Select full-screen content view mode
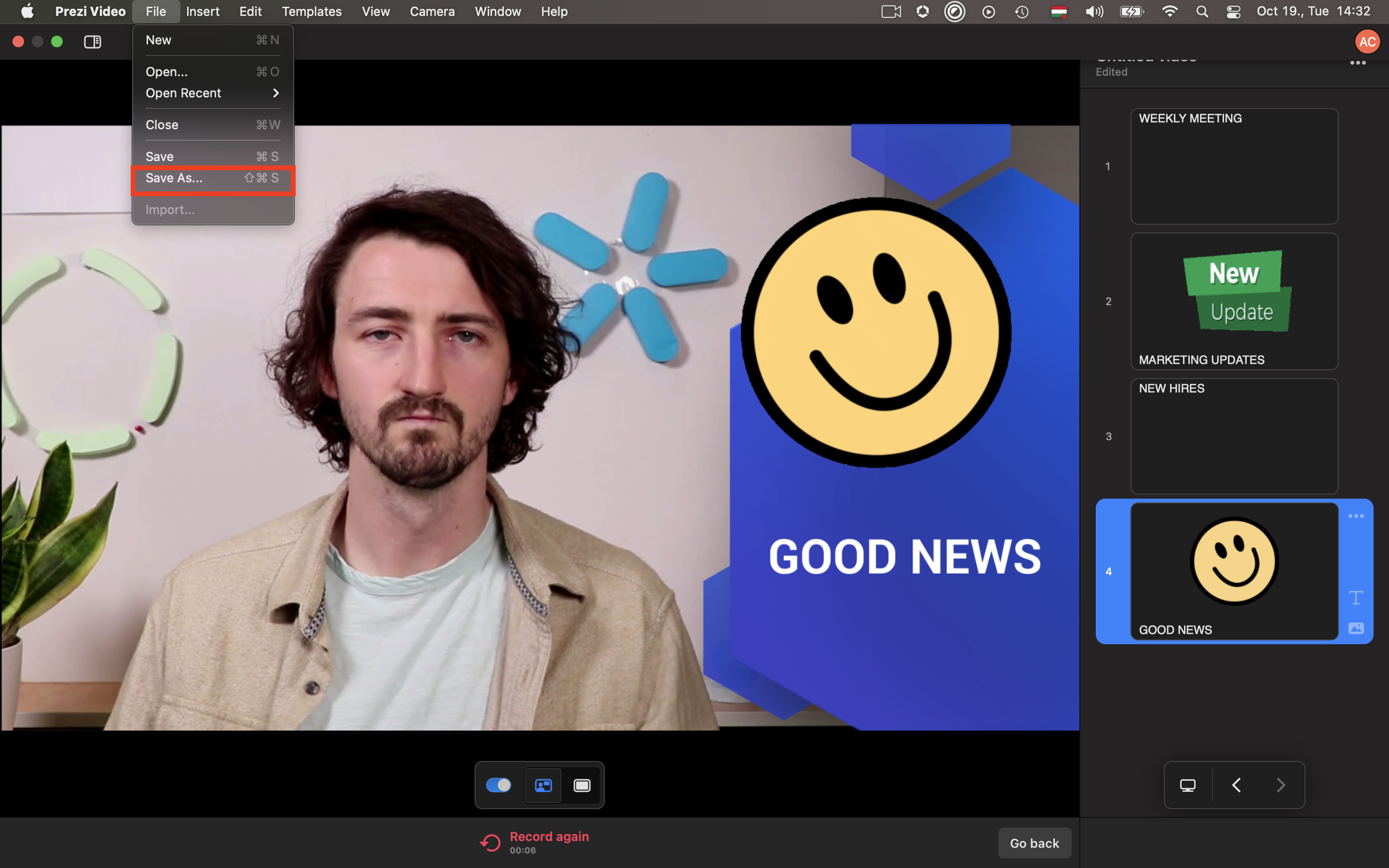Viewport: 1389px width, 868px height. [582, 785]
